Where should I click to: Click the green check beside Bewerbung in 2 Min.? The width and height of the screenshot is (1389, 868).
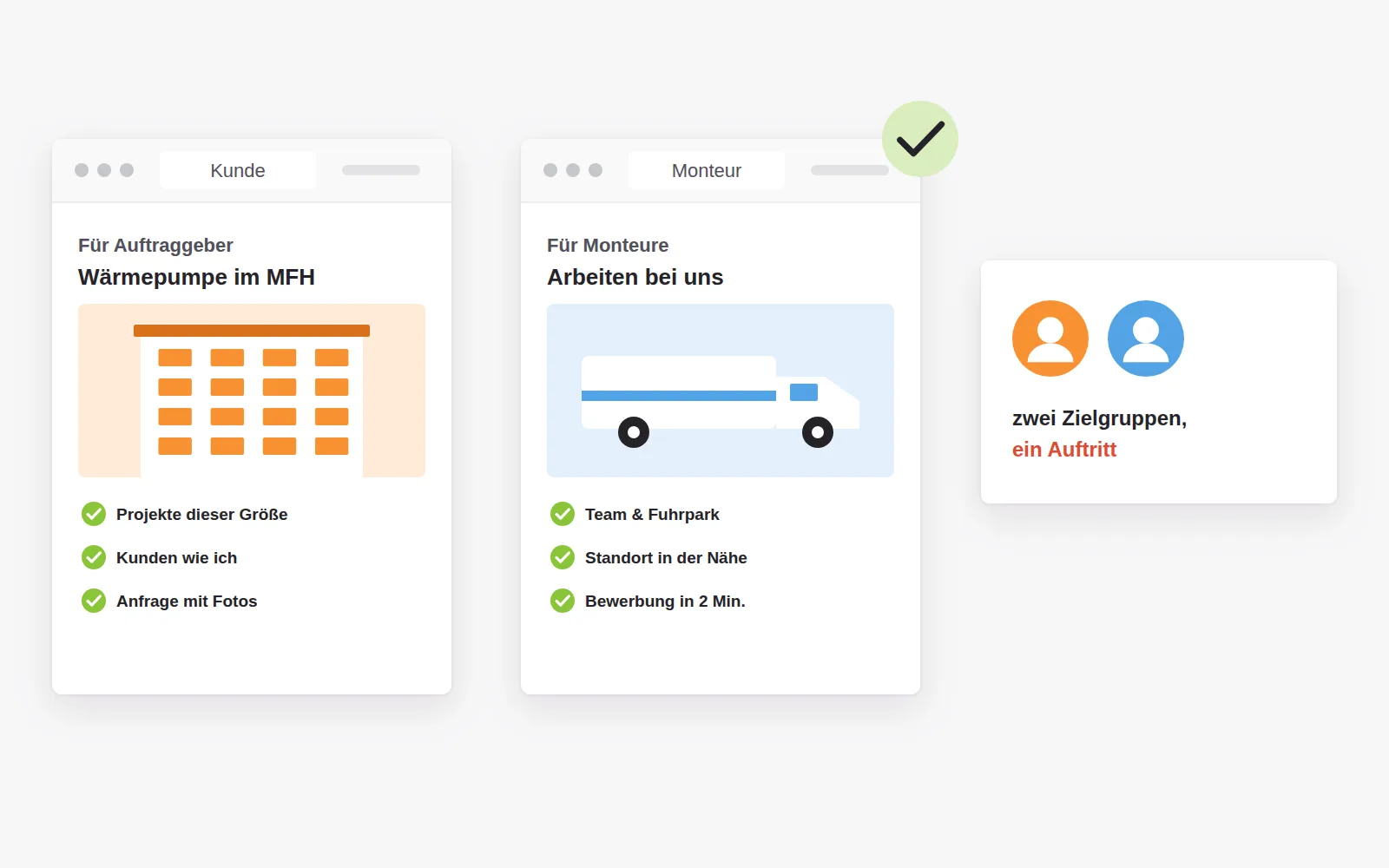(x=563, y=601)
